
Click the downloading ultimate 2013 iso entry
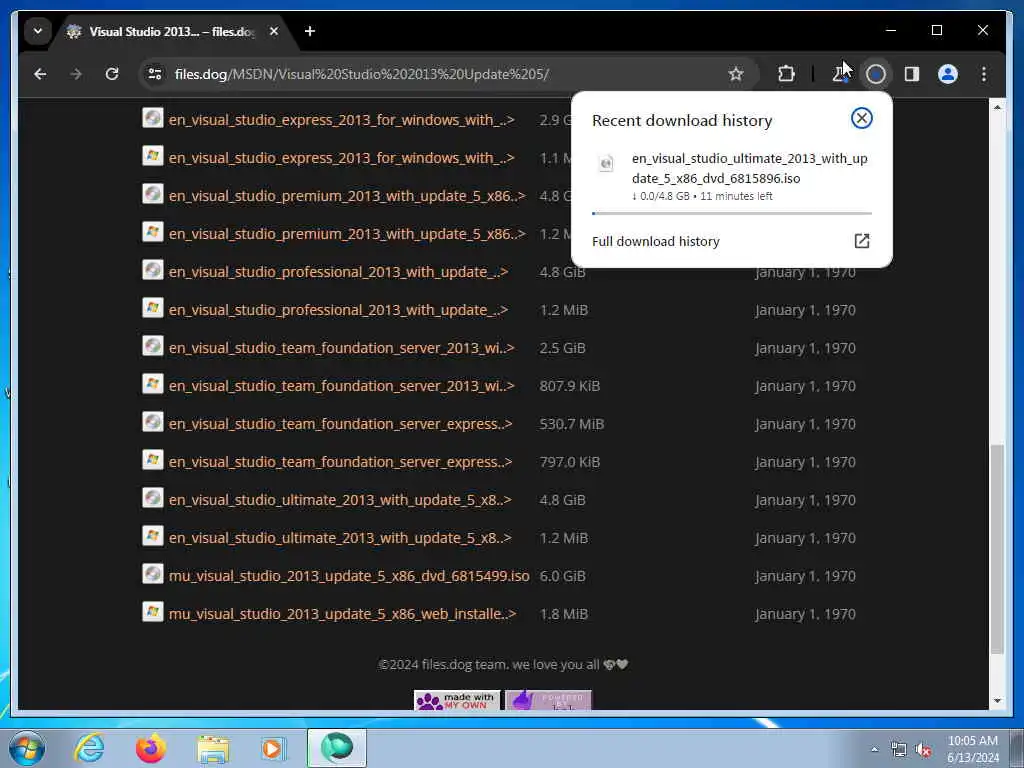pos(731,176)
